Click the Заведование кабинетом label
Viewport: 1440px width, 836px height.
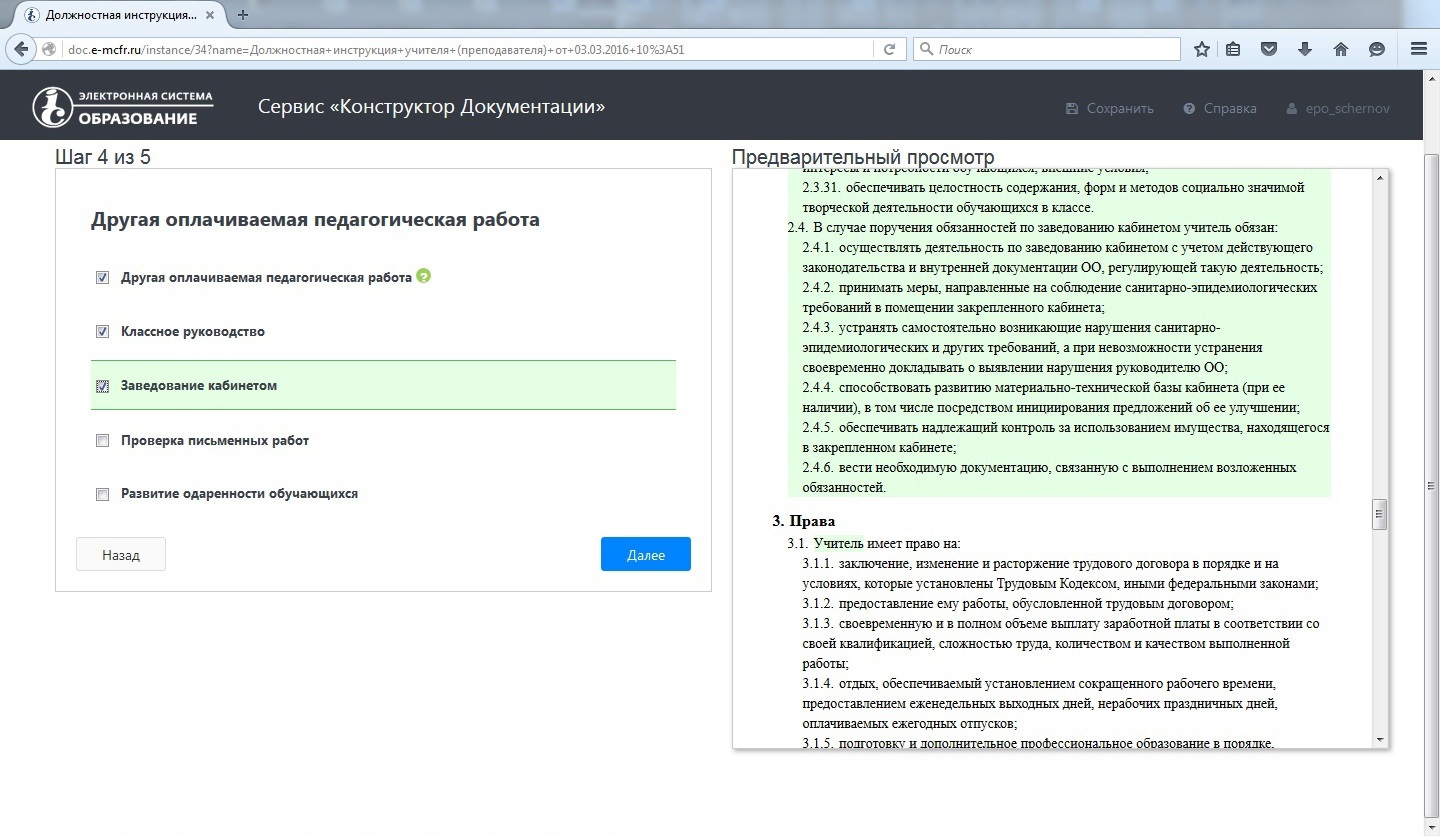click(x=199, y=386)
